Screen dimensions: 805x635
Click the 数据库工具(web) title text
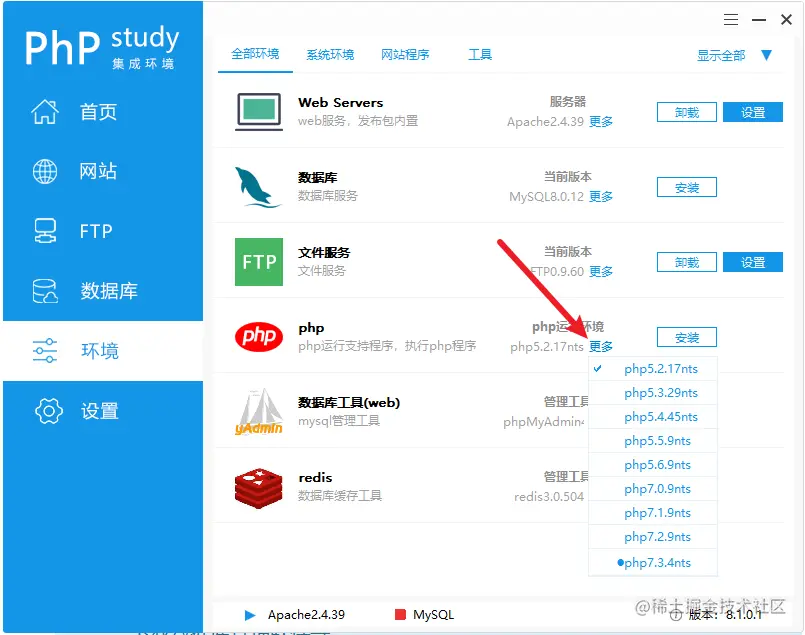[349, 402]
